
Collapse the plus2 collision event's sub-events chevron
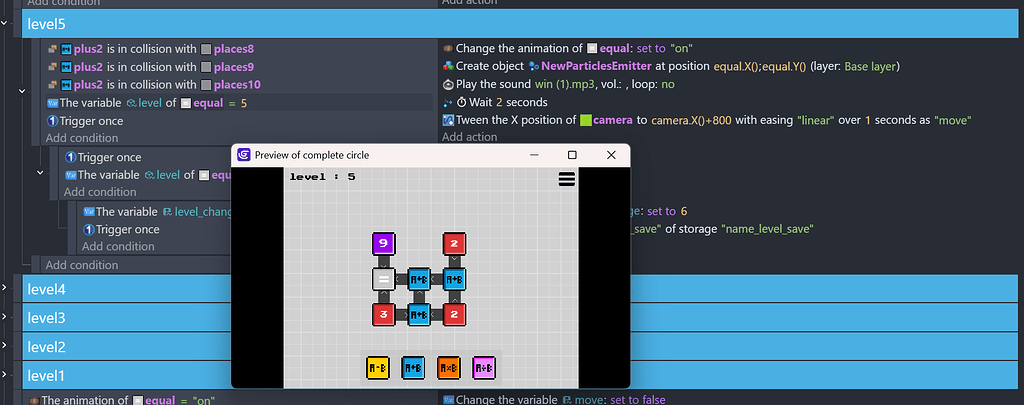pos(22,91)
